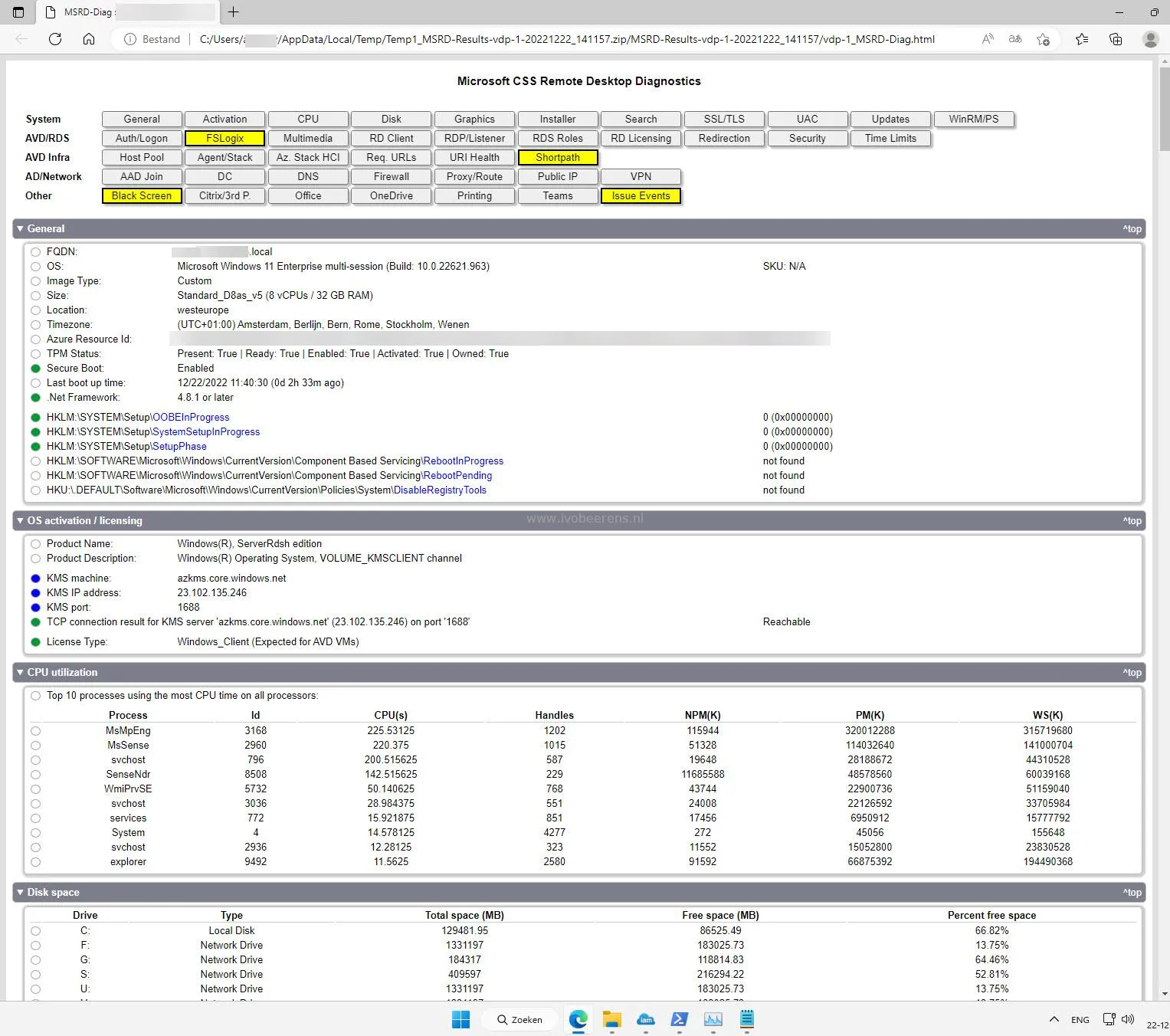Viewport: 1170px width, 1036px height.
Task: Open the SystemSetupInProgress link
Action: click(206, 432)
